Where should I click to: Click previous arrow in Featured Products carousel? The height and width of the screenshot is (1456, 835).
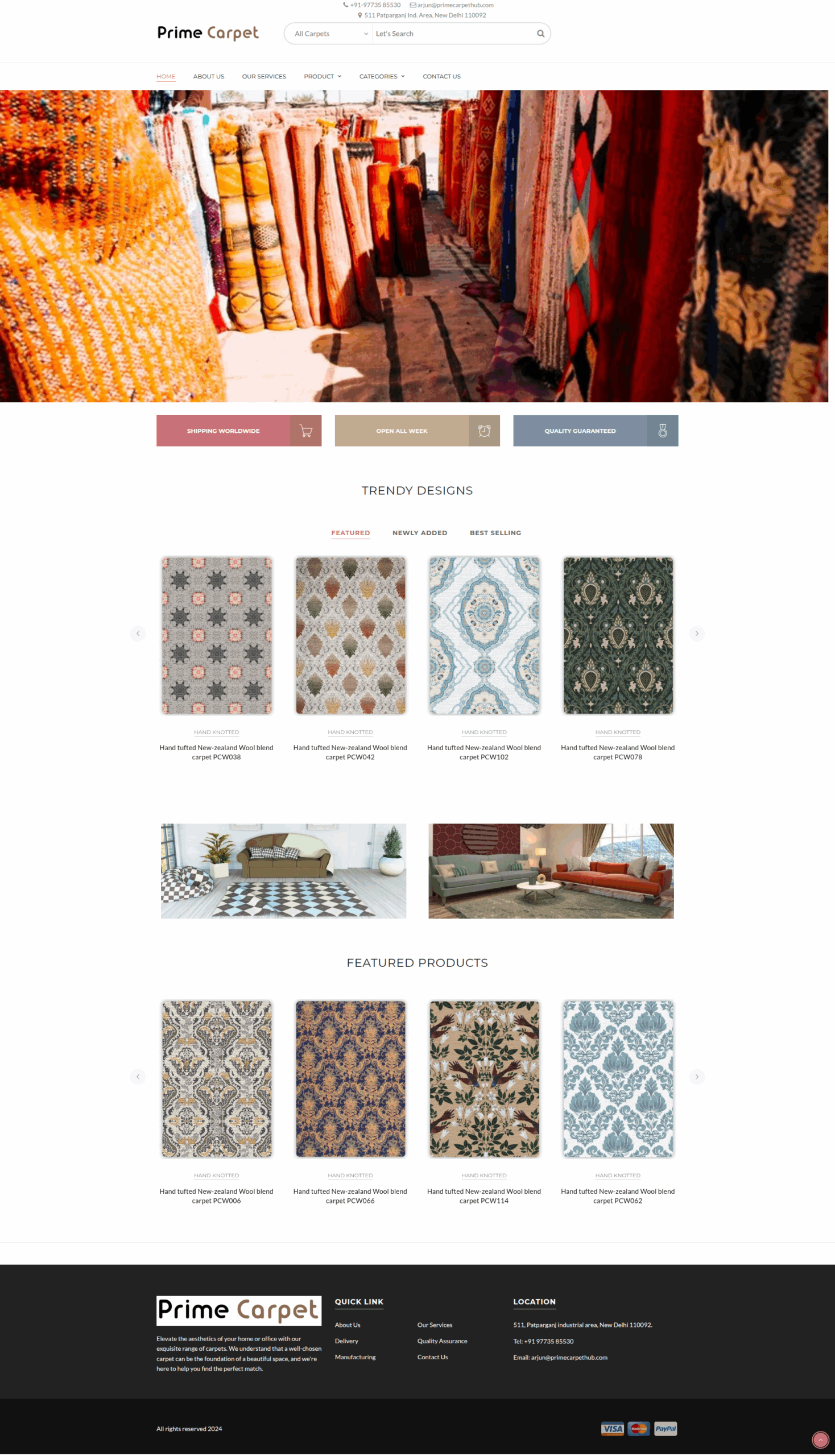138,1077
